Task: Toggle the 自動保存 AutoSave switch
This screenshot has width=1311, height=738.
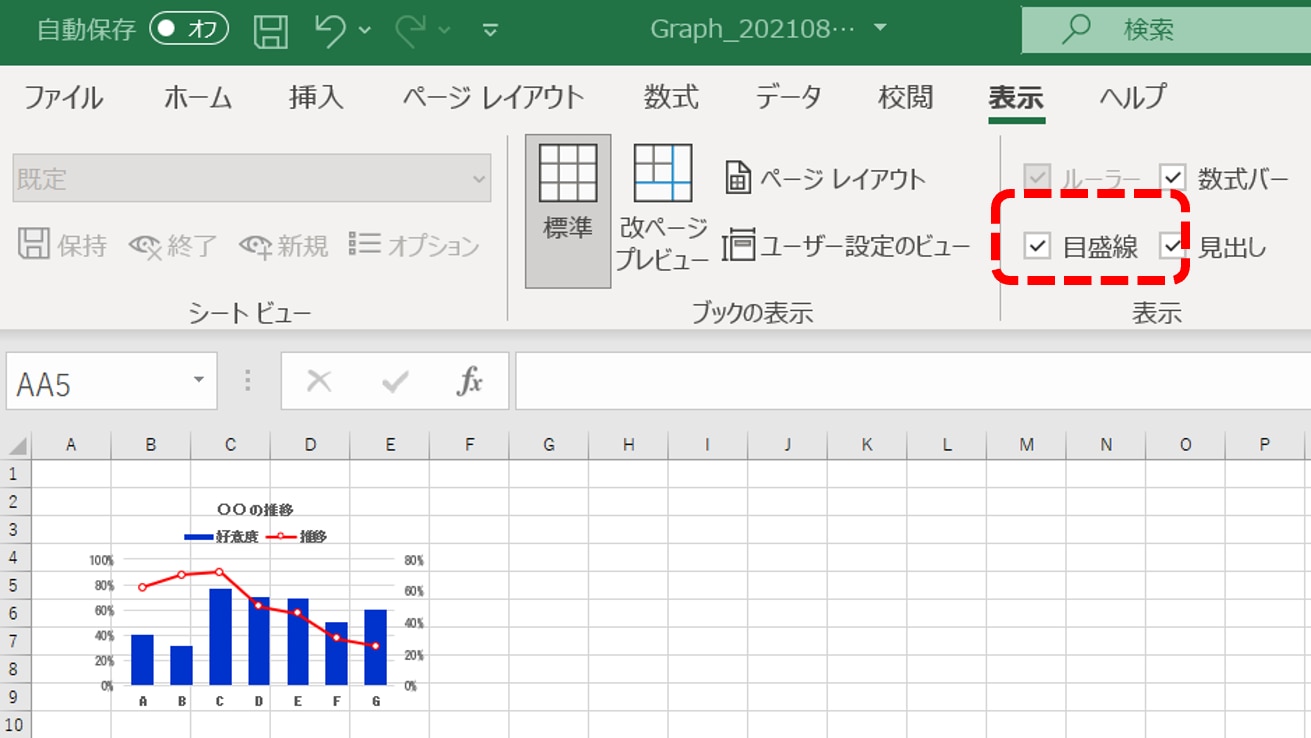Action: coord(189,29)
